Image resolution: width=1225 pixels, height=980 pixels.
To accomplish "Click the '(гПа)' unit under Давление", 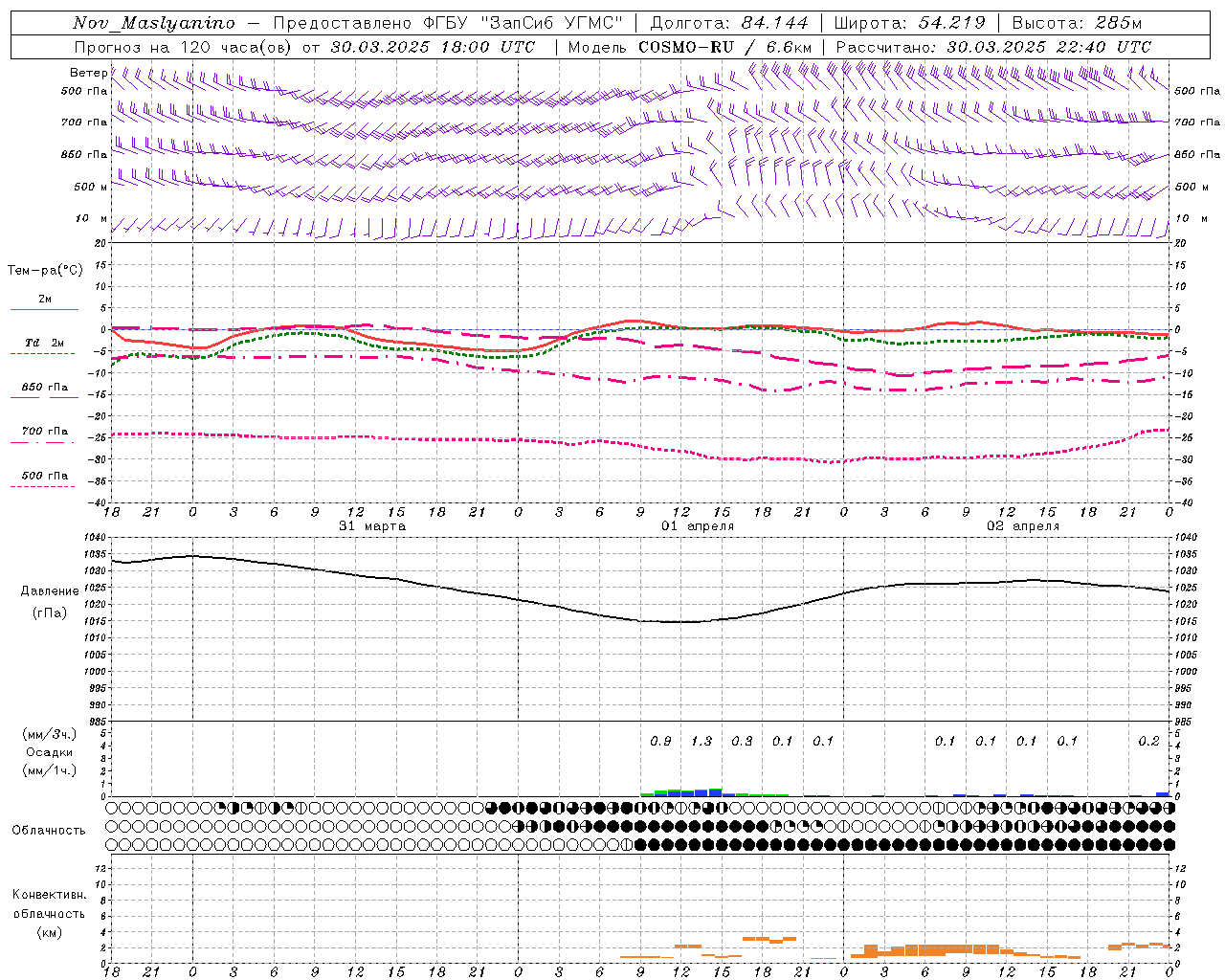I will point(50,613).
